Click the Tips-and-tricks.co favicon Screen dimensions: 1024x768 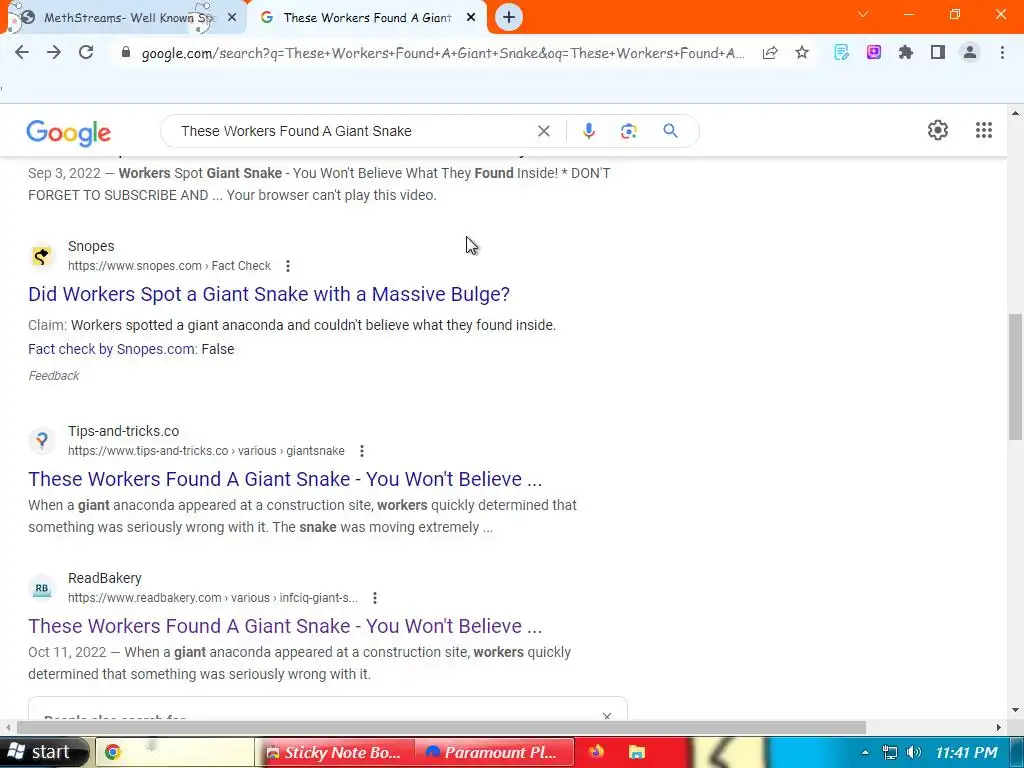(42, 441)
